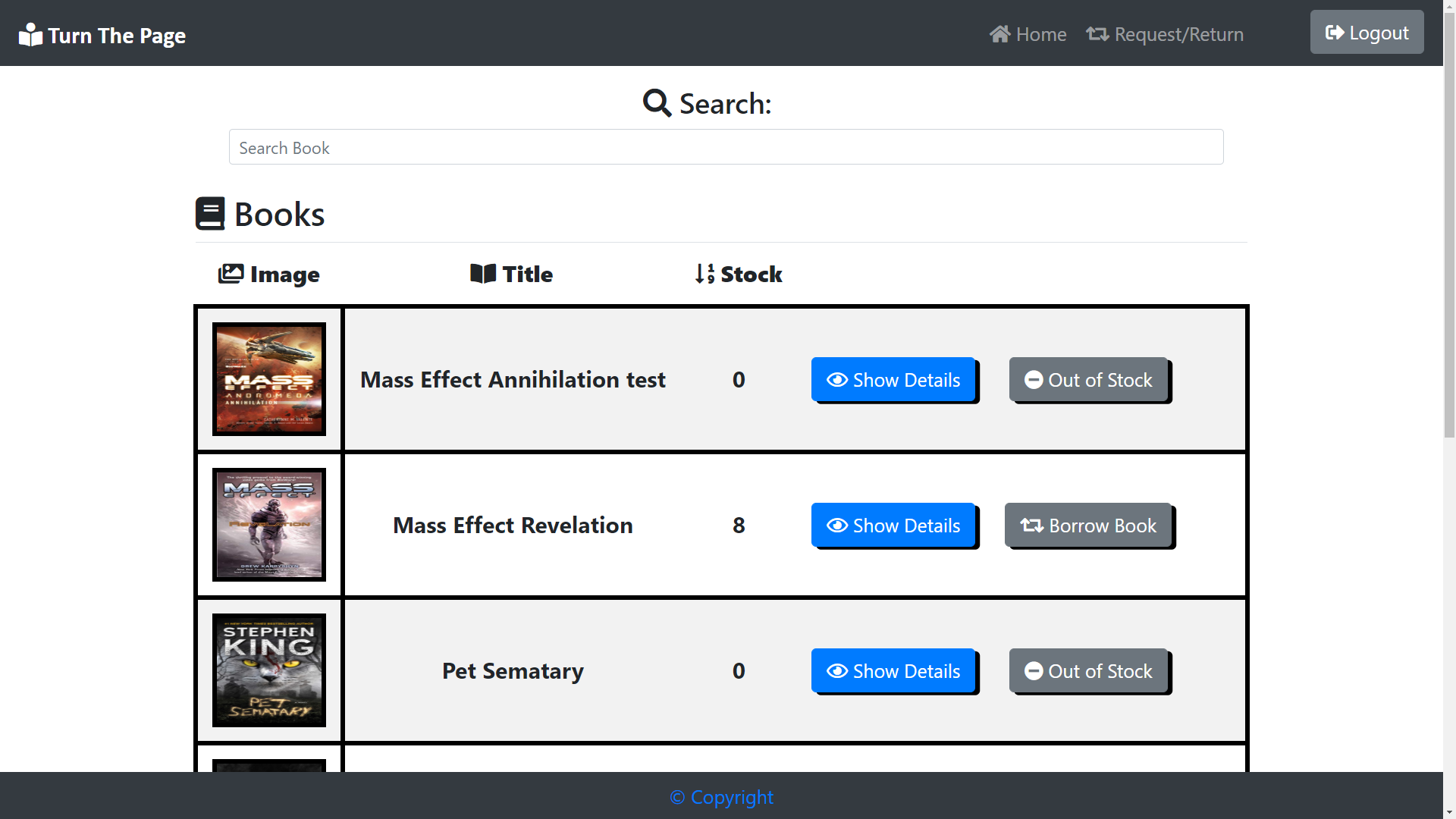Click the Books heading book icon

click(210, 214)
